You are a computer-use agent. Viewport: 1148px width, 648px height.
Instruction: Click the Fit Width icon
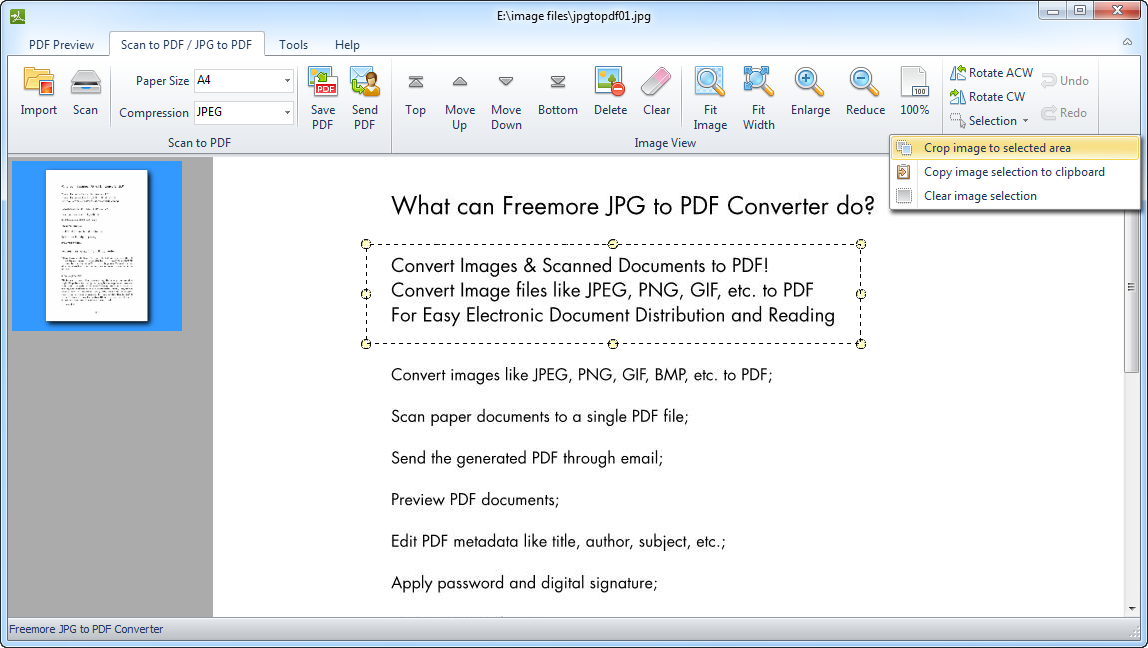pyautogui.click(x=758, y=82)
